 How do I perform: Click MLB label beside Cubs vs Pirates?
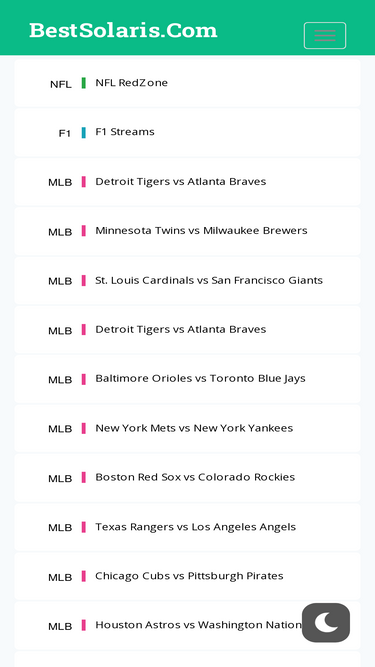[60, 577]
